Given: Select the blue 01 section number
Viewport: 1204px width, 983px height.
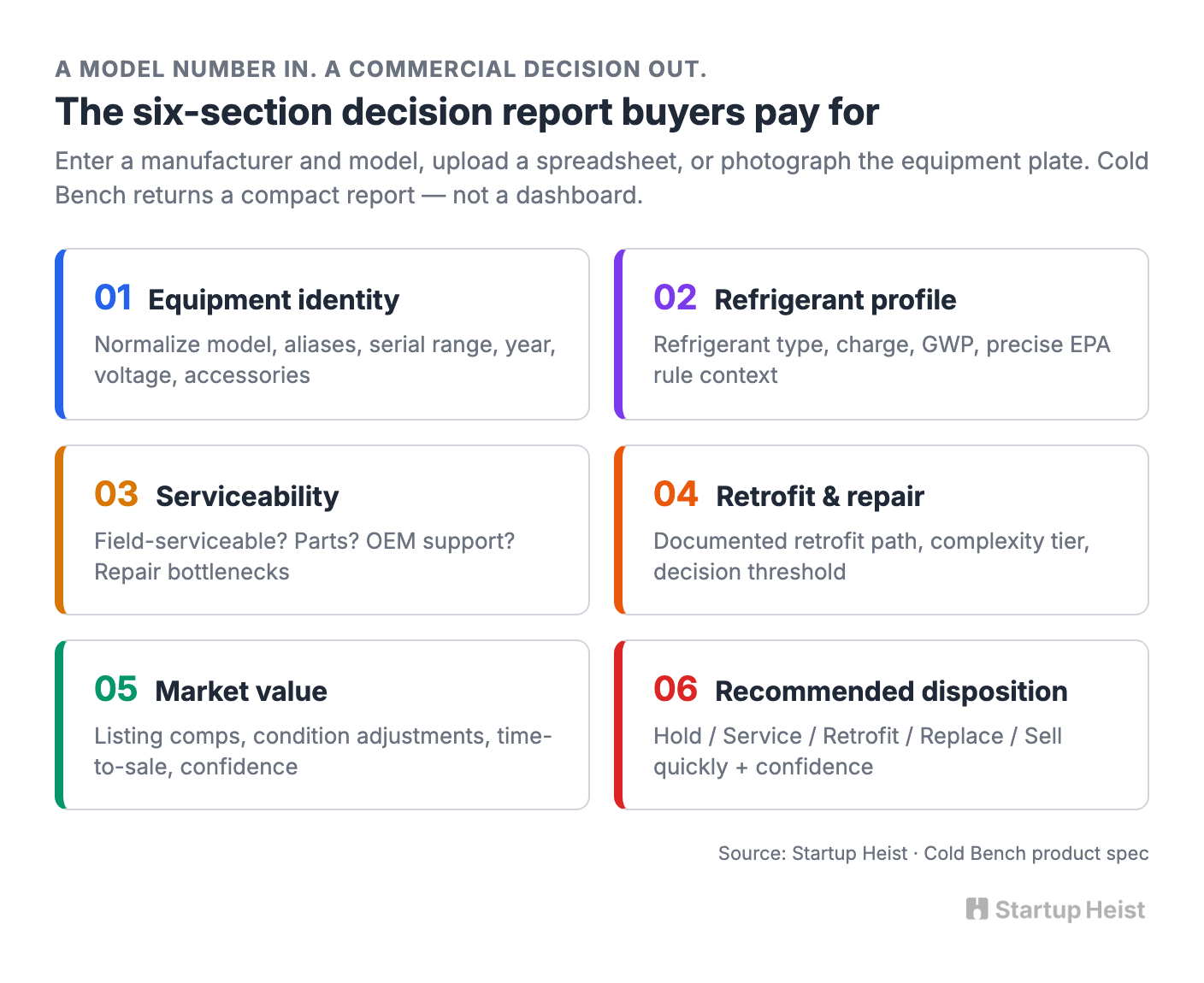Looking at the screenshot, I should tap(113, 297).
